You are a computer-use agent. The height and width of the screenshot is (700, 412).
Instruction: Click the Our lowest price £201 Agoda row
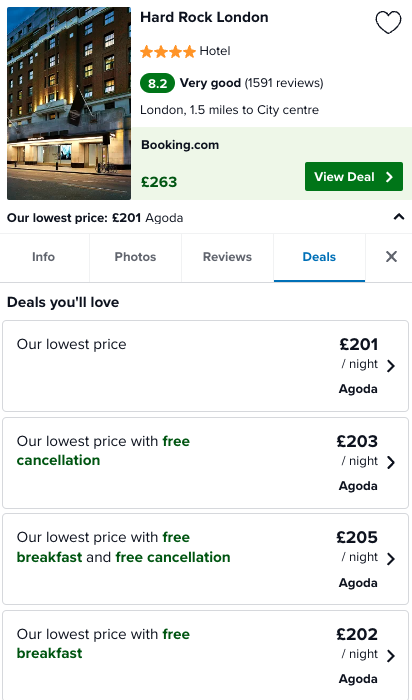(x=206, y=217)
